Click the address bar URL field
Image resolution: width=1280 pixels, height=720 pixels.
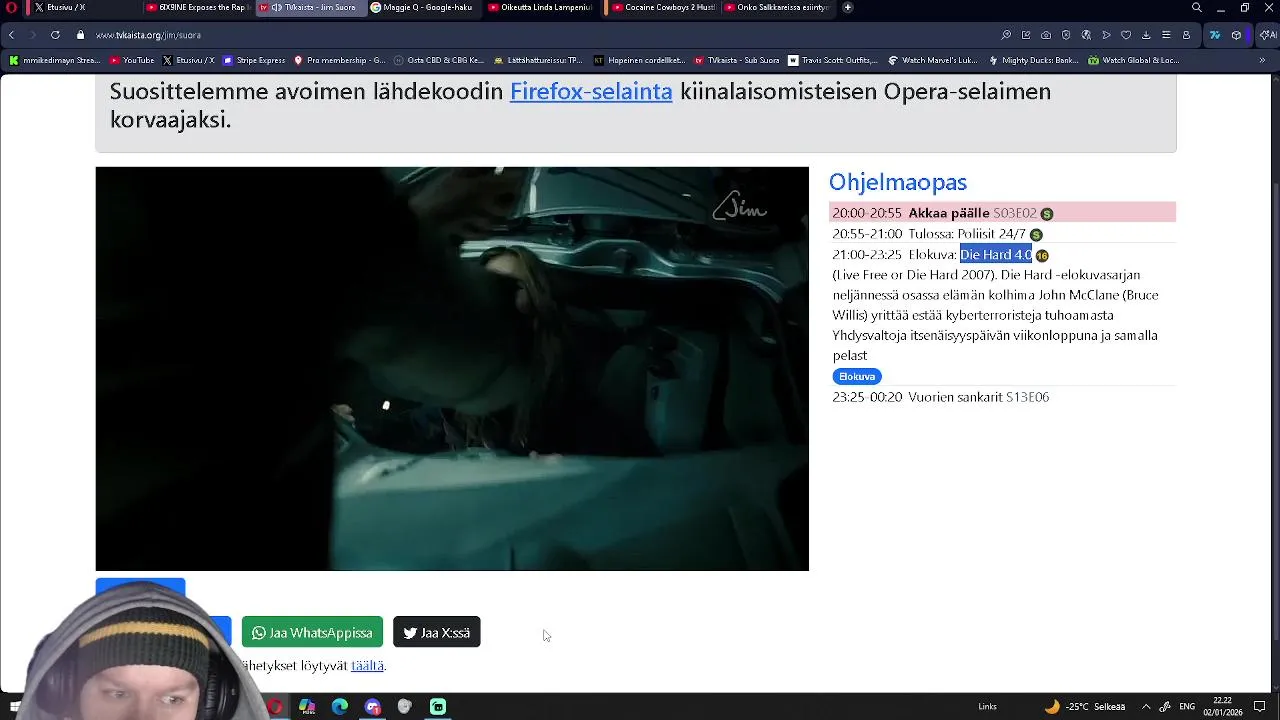[x=540, y=35]
